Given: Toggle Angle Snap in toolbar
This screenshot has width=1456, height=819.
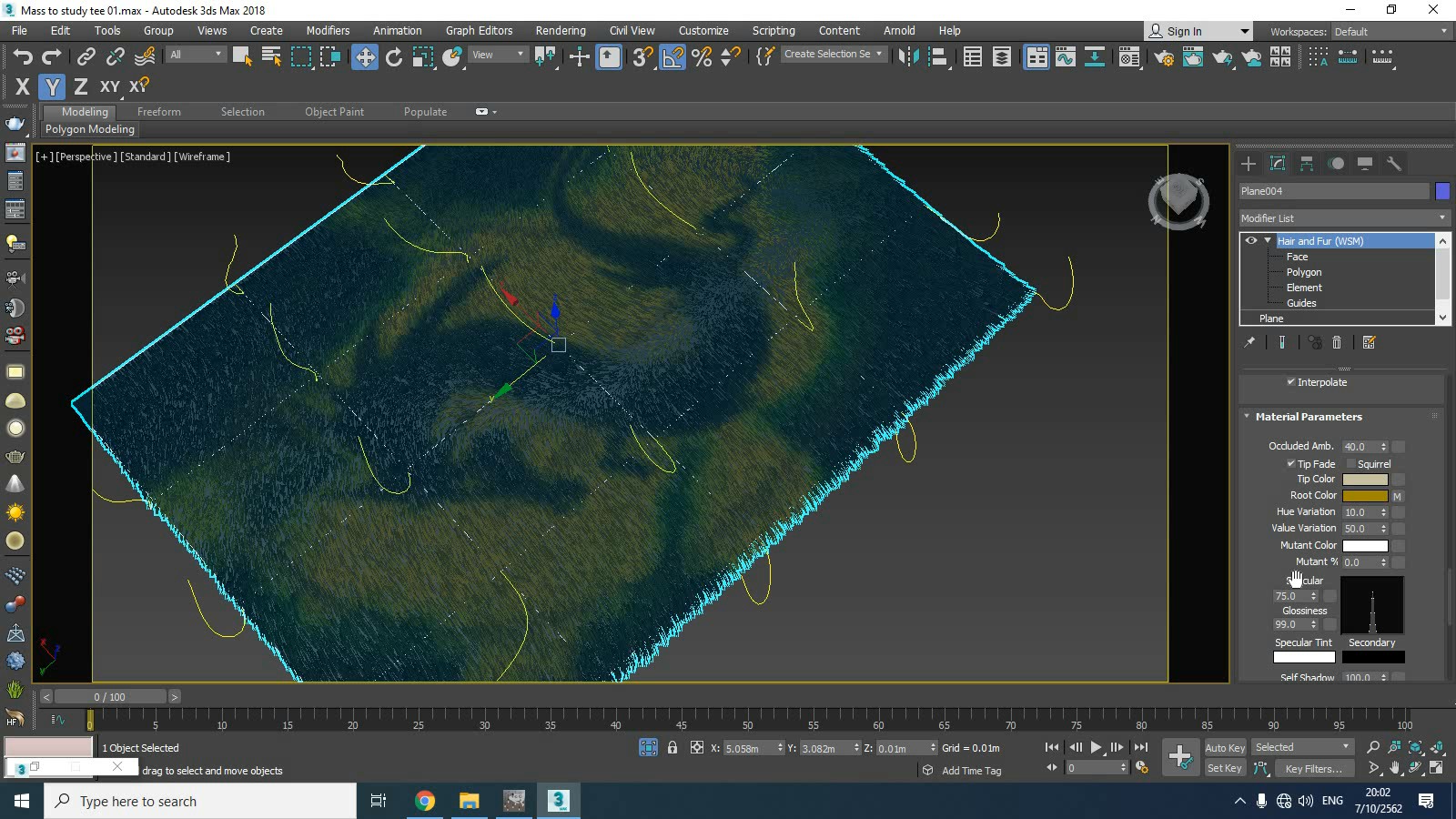Looking at the screenshot, I should [x=672, y=57].
